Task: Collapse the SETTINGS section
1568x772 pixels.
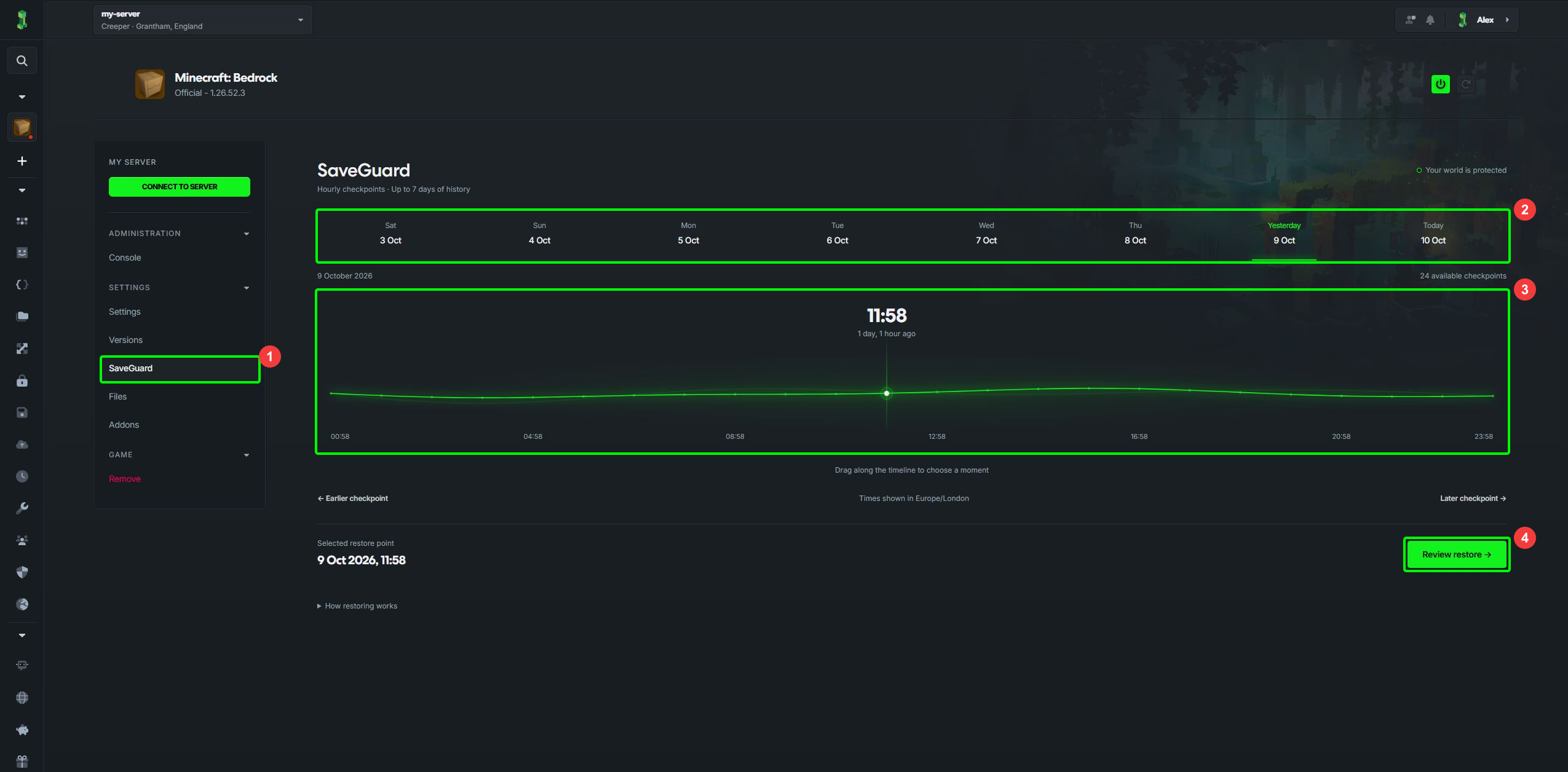Action: (x=179, y=288)
